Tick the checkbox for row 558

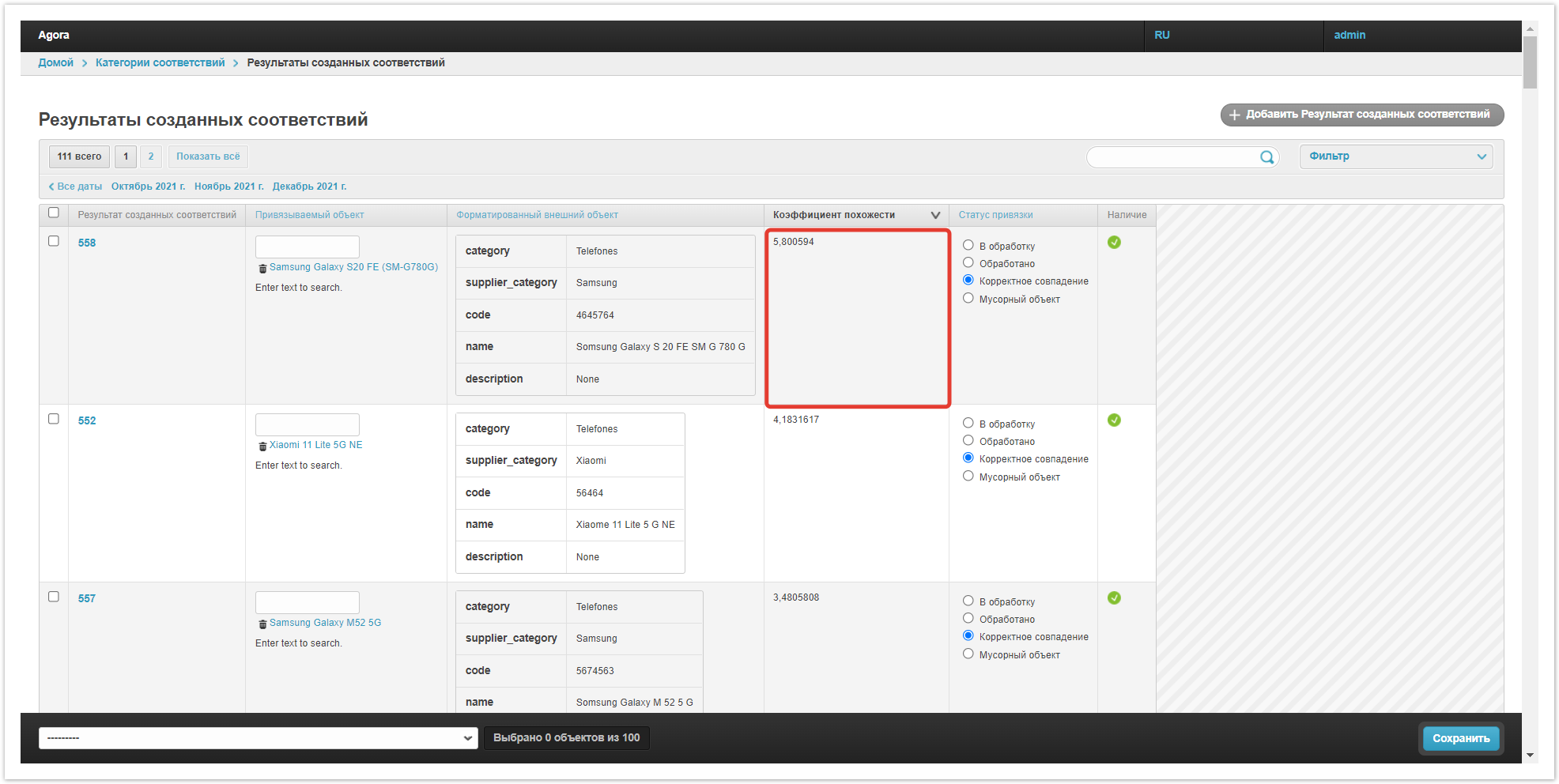pos(54,241)
